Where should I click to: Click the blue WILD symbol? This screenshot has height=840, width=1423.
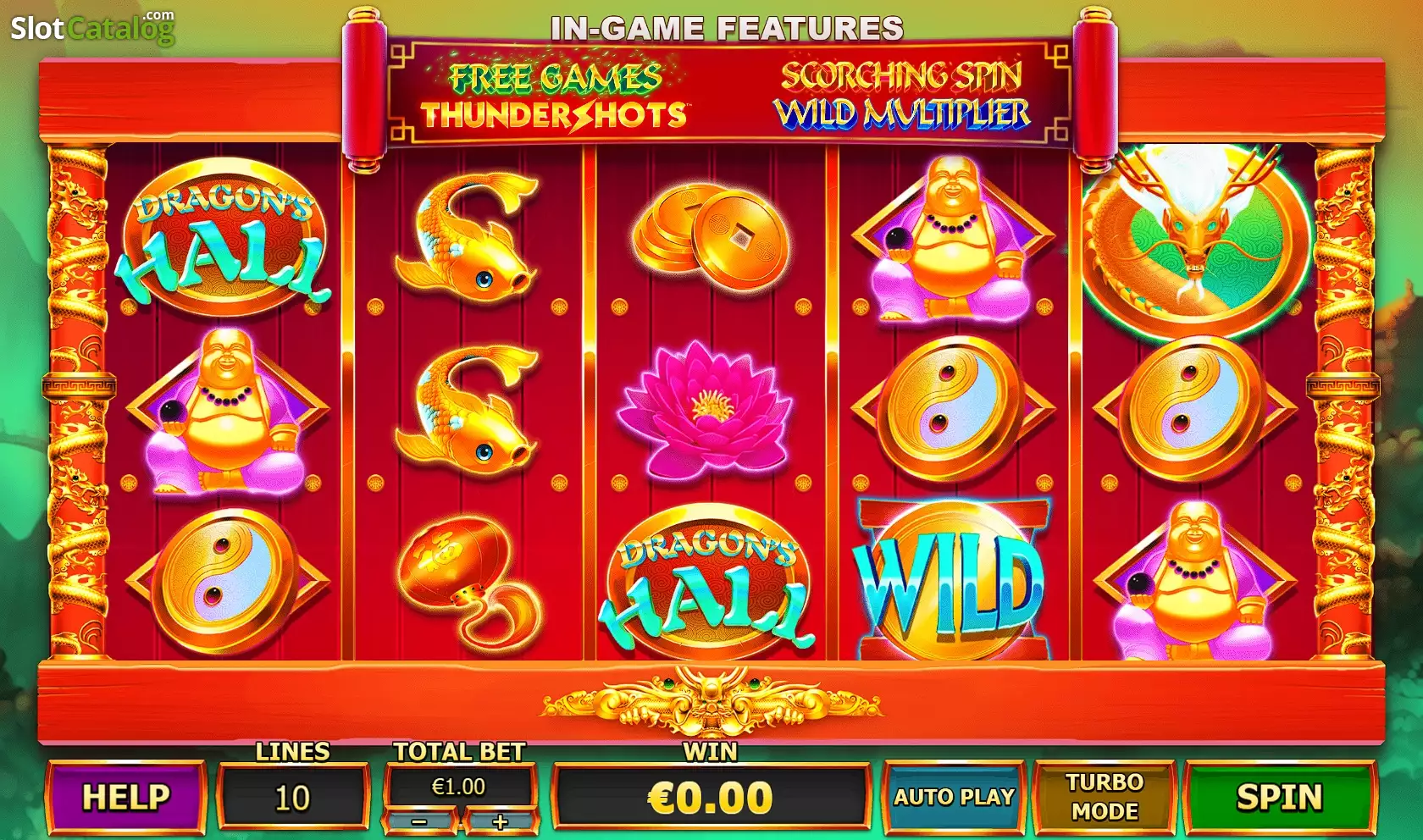[x=954, y=579]
